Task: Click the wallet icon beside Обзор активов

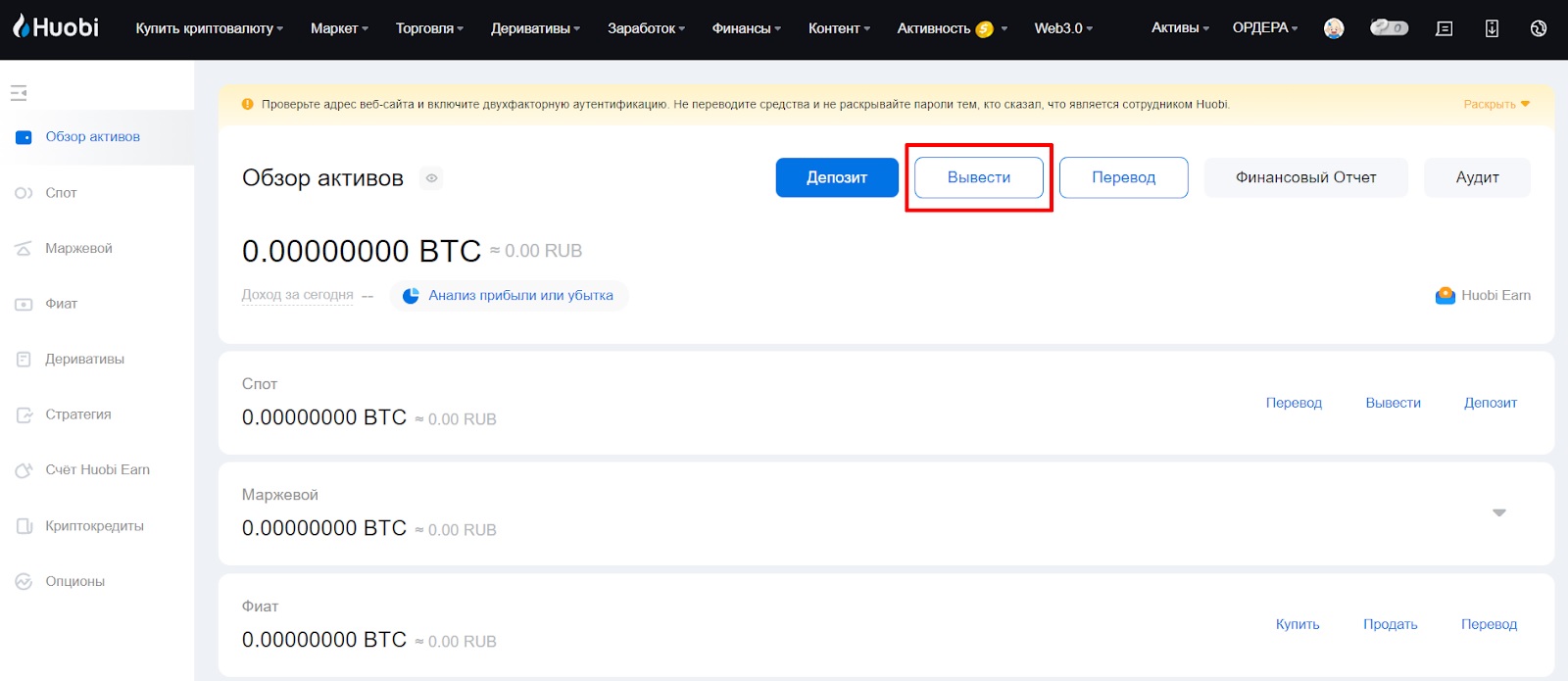Action: pyautogui.click(x=24, y=137)
